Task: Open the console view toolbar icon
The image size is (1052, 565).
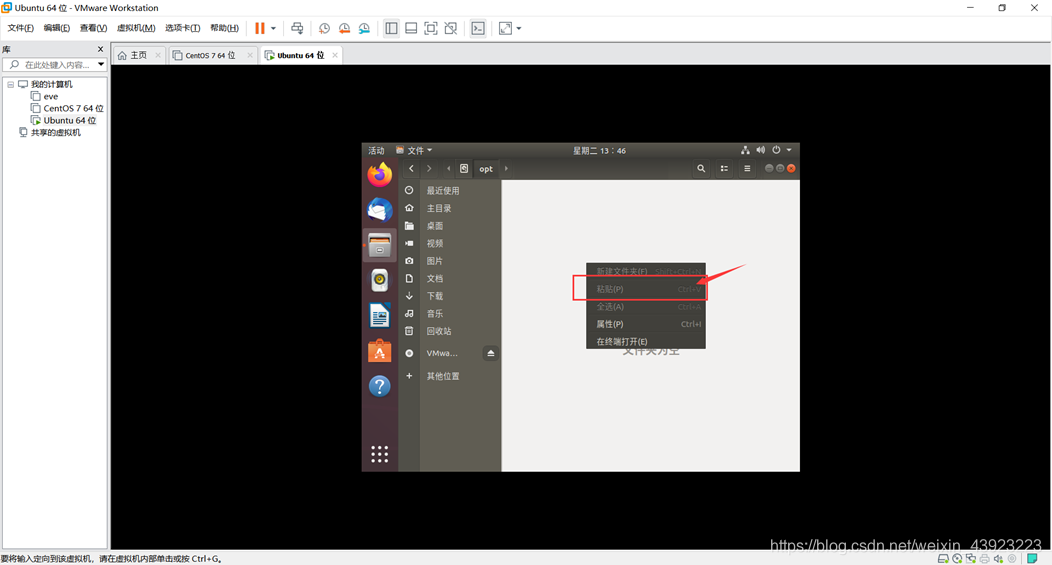Action: 478,28
